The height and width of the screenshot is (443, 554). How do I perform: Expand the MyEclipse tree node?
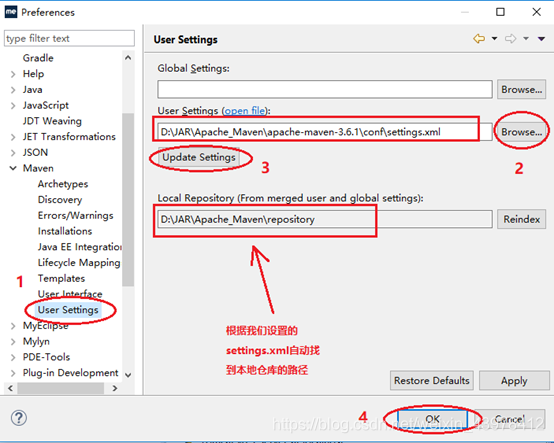coord(13,326)
